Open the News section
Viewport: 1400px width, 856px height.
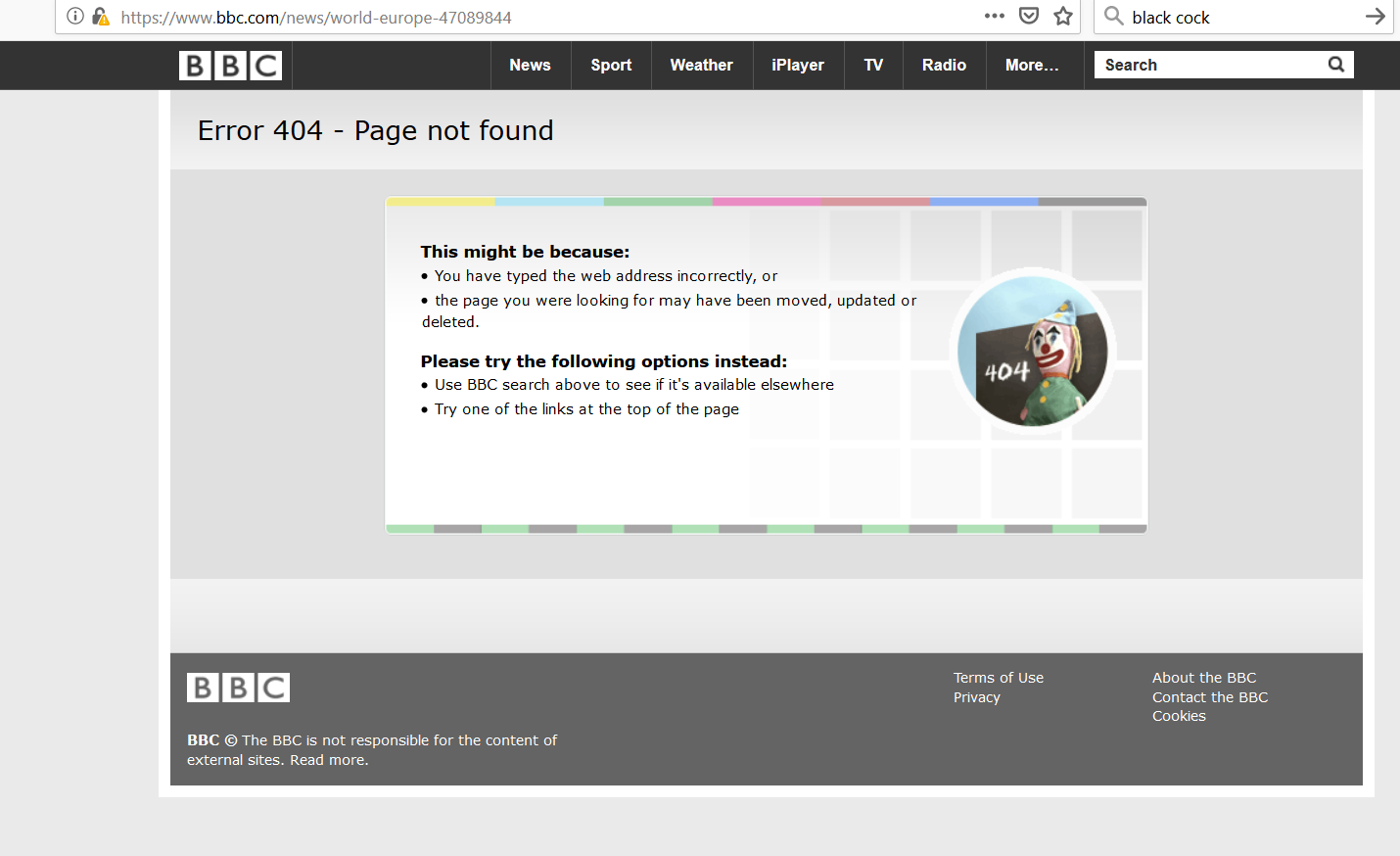pos(530,66)
